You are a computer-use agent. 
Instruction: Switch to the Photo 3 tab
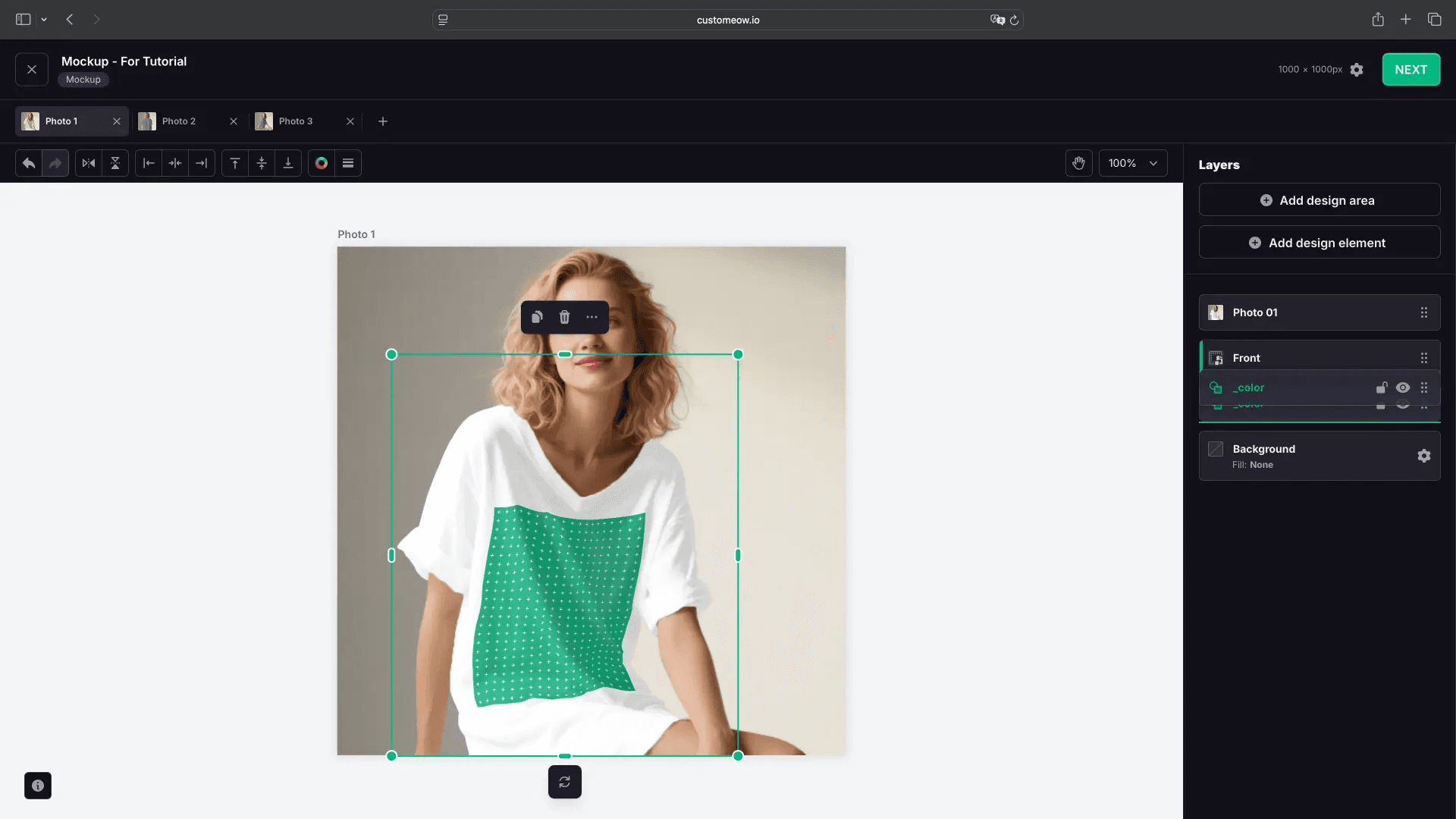[x=295, y=121]
